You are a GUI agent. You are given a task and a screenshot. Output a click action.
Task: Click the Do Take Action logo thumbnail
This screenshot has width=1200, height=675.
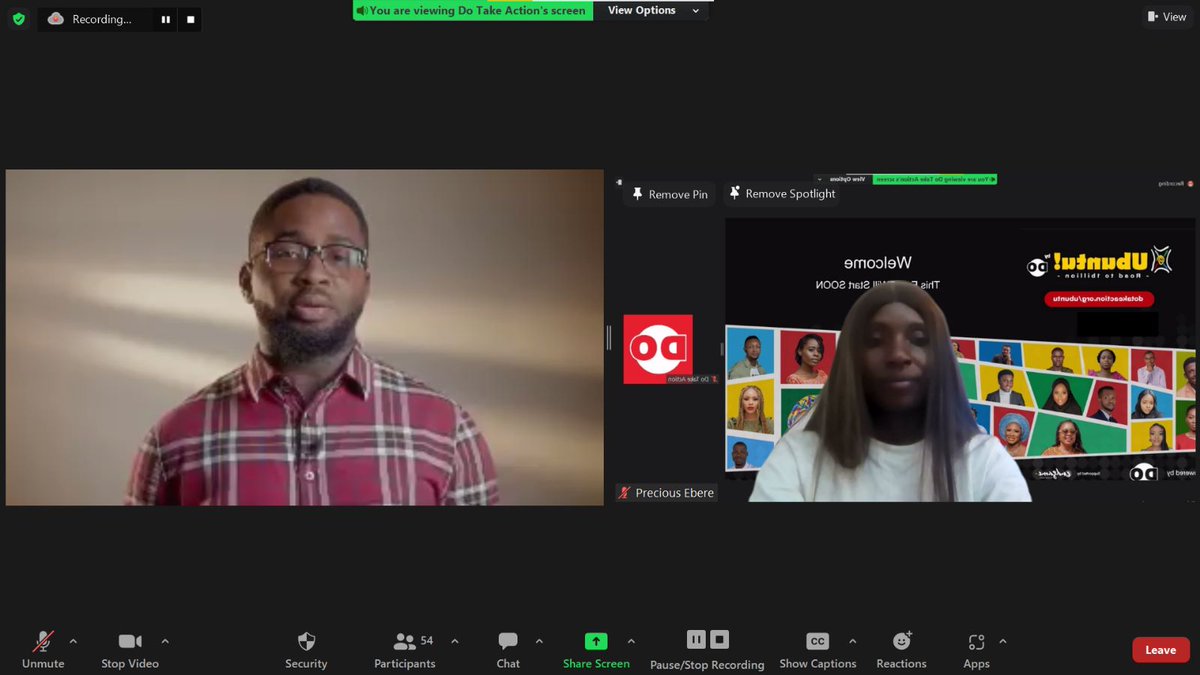pos(658,349)
